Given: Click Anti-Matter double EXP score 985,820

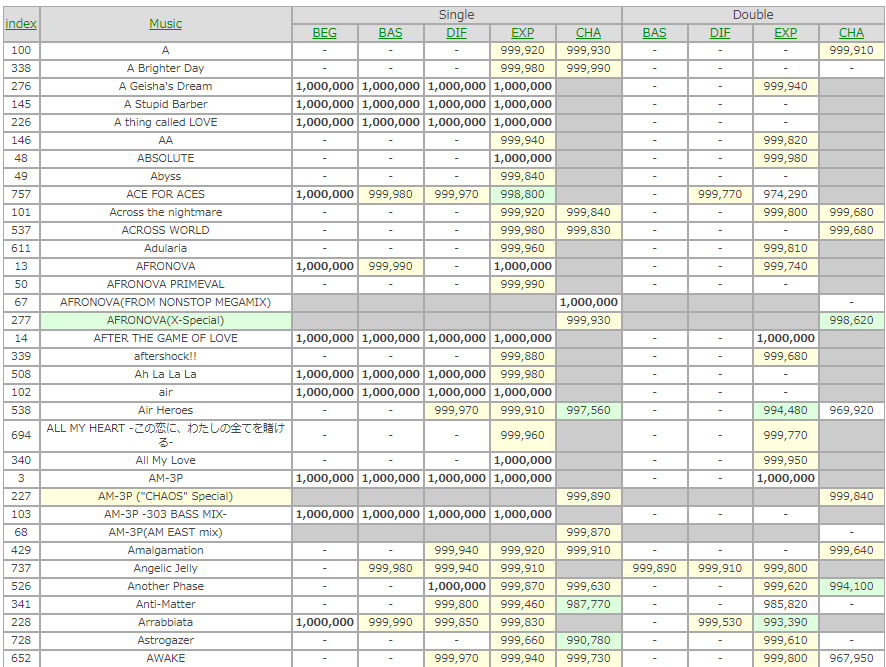Looking at the screenshot, I should click(785, 604).
